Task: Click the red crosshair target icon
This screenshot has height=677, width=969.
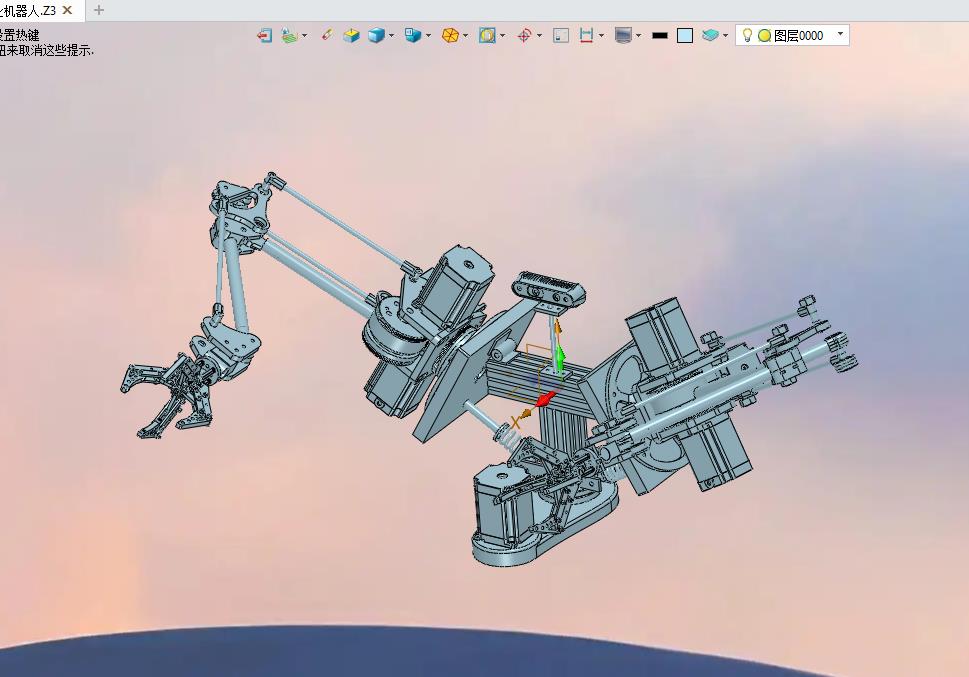Action: click(524, 36)
